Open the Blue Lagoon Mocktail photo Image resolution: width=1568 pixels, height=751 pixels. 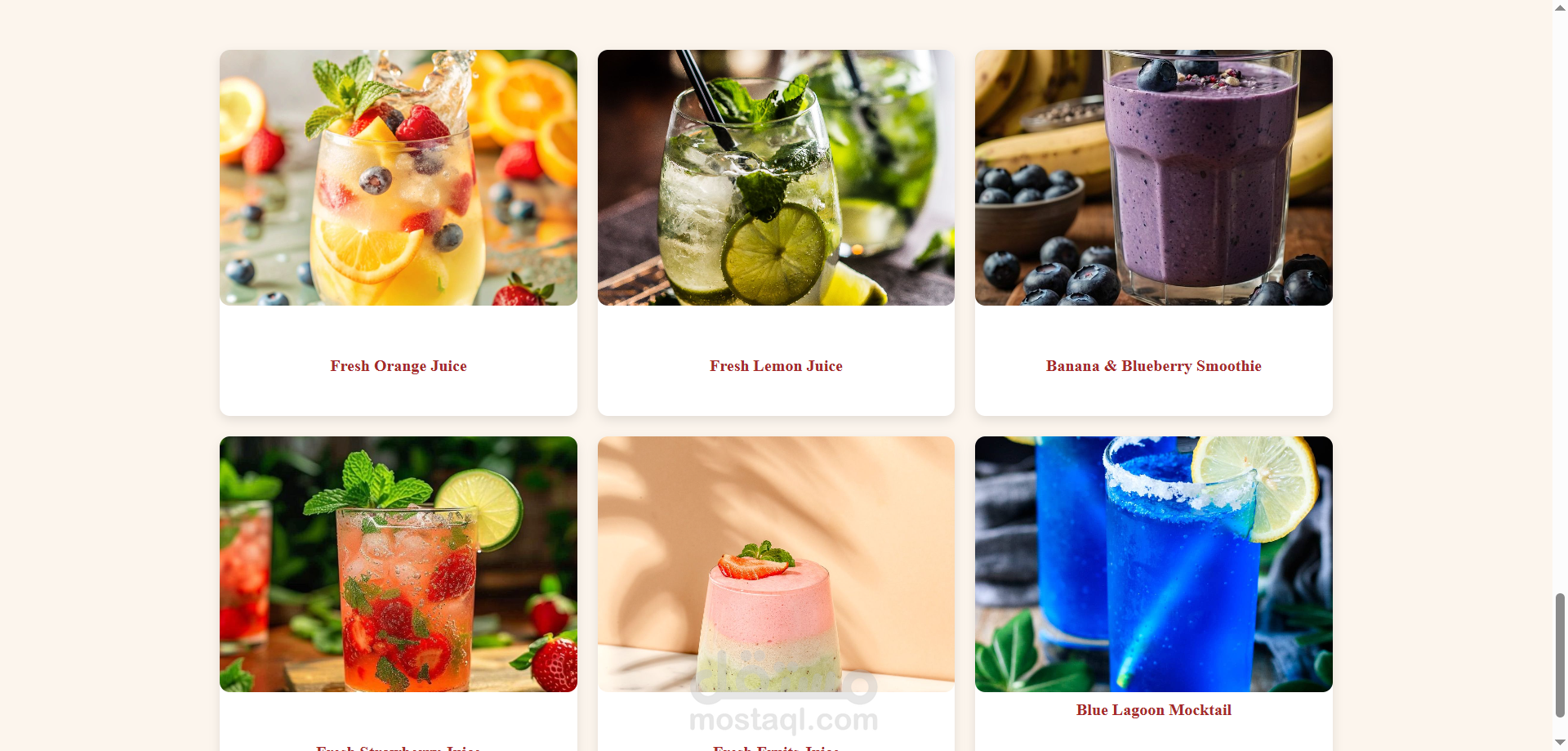coord(1153,564)
